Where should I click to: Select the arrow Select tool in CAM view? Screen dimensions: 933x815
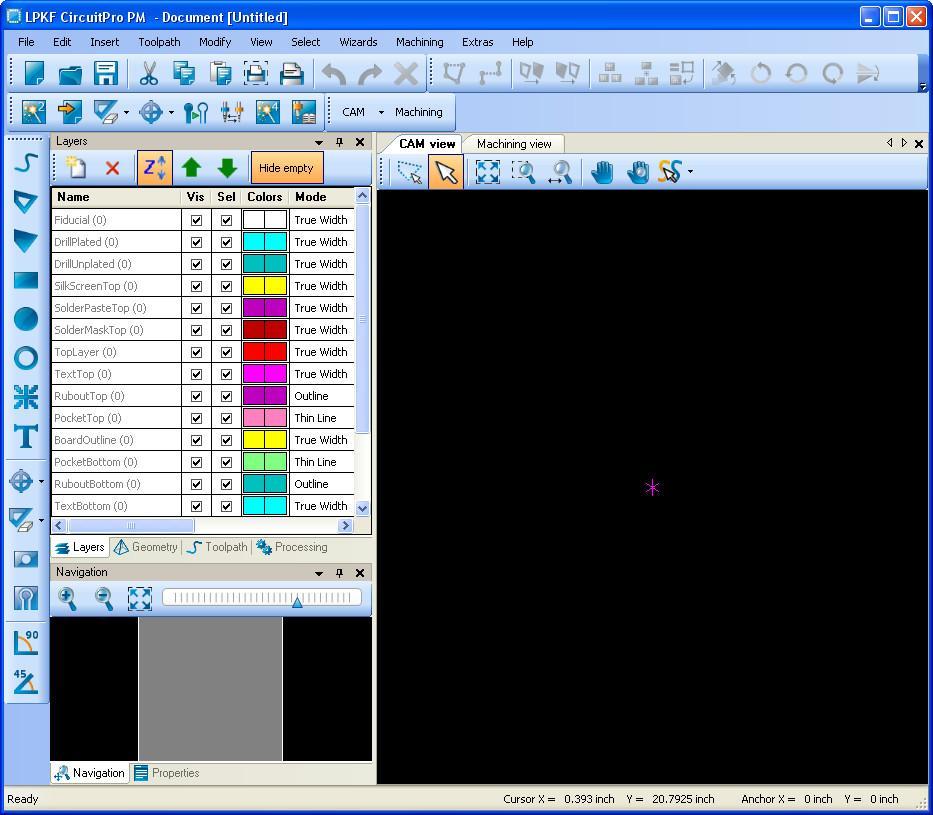click(x=446, y=171)
